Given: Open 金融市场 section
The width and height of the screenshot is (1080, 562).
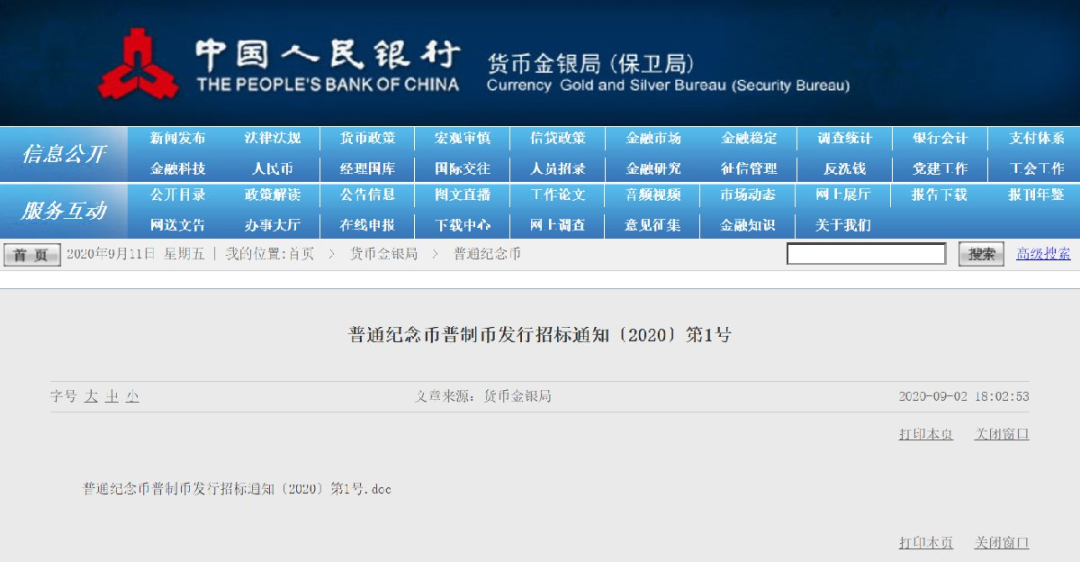Looking at the screenshot, I should (x=654, y=138).
